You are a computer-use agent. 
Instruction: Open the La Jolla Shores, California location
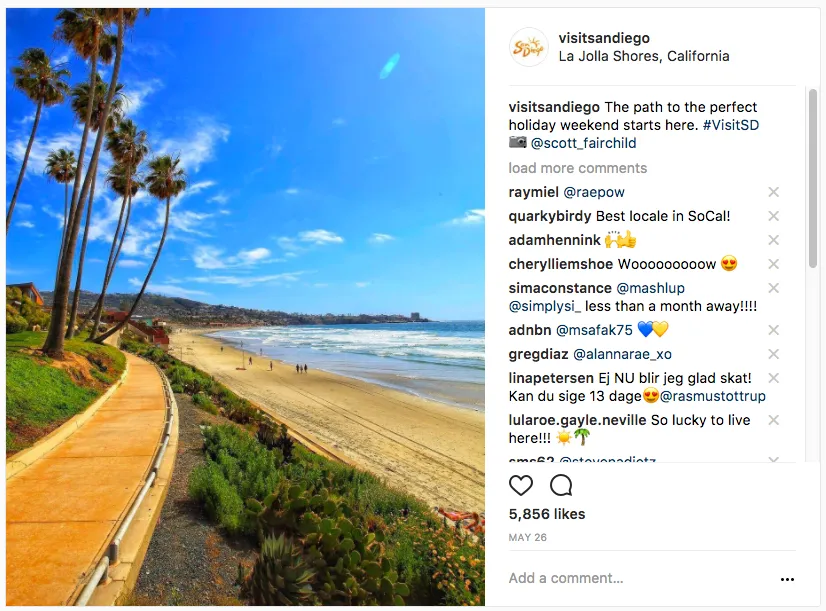pyautogui.click(x=644, y=56)
